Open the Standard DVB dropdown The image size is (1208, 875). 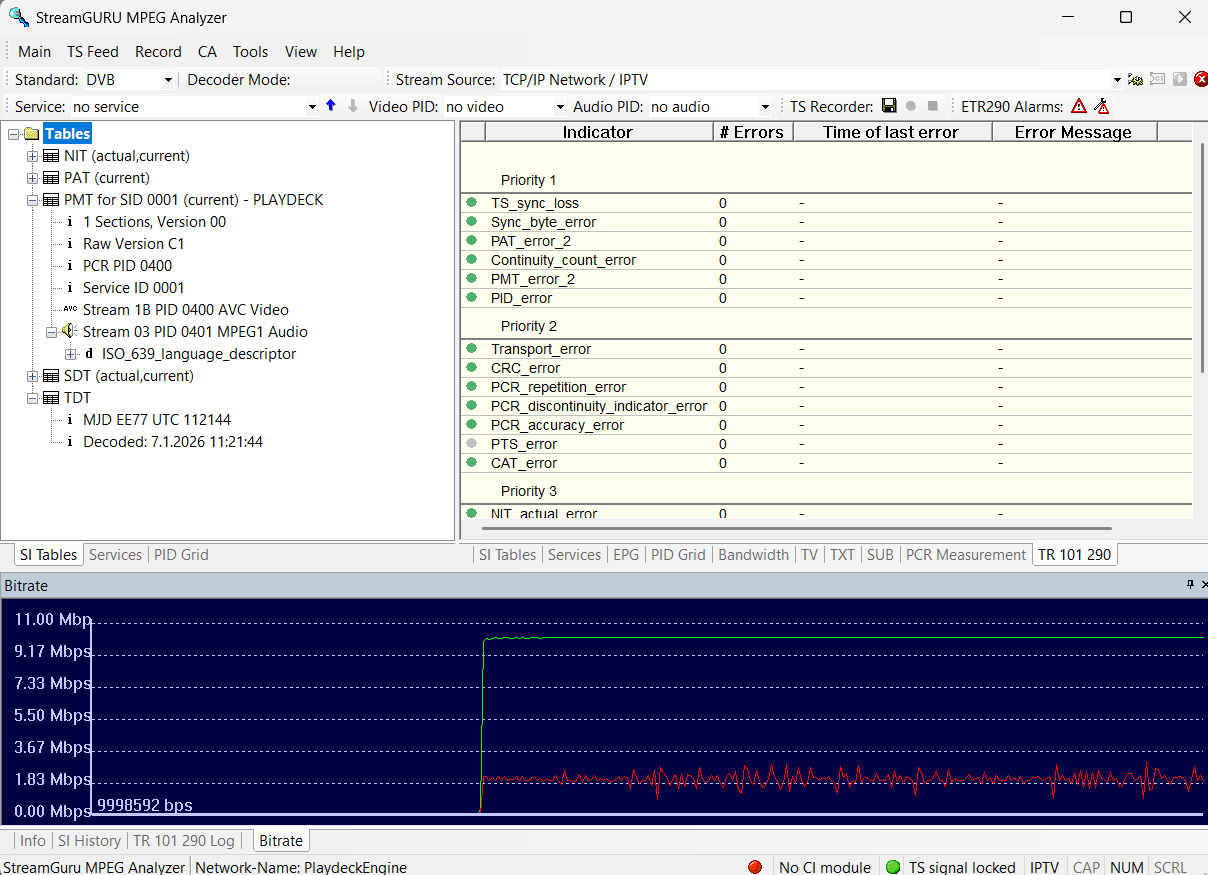click(167, 80)
